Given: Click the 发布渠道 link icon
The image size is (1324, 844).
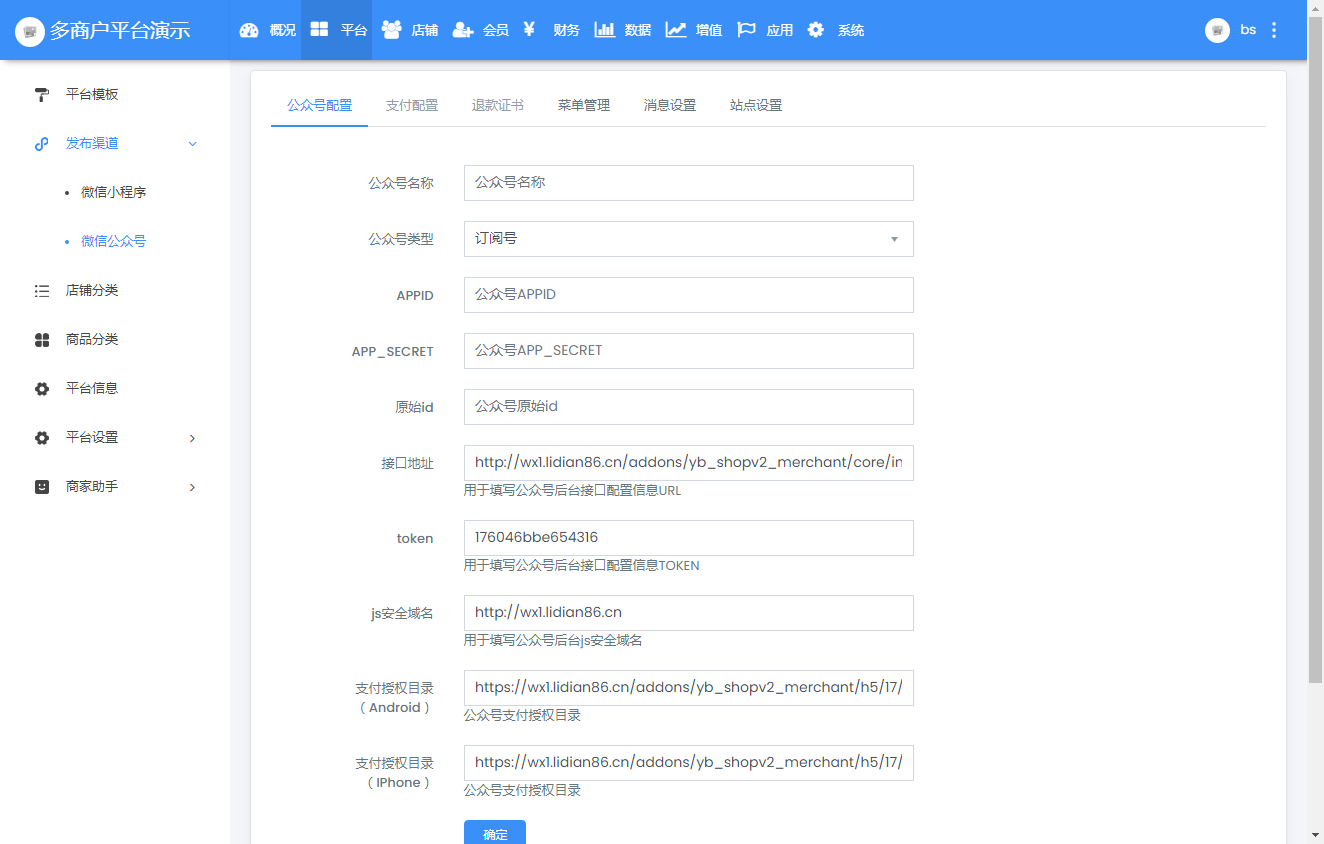Looking at the screenshot, I should 42,143.
